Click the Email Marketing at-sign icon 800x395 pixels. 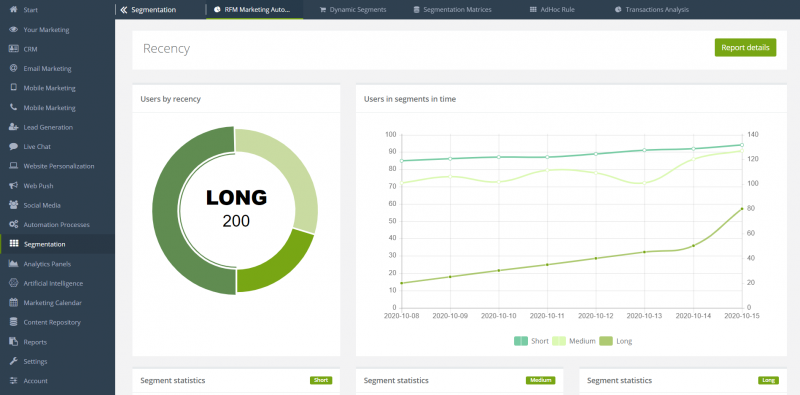click(x=14, y=68)
